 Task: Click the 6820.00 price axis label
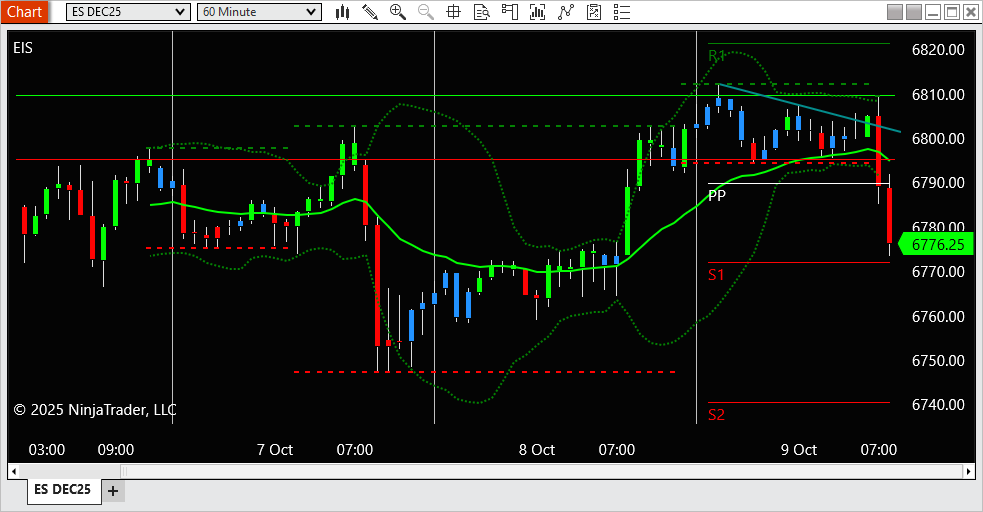tap(938, 50)
